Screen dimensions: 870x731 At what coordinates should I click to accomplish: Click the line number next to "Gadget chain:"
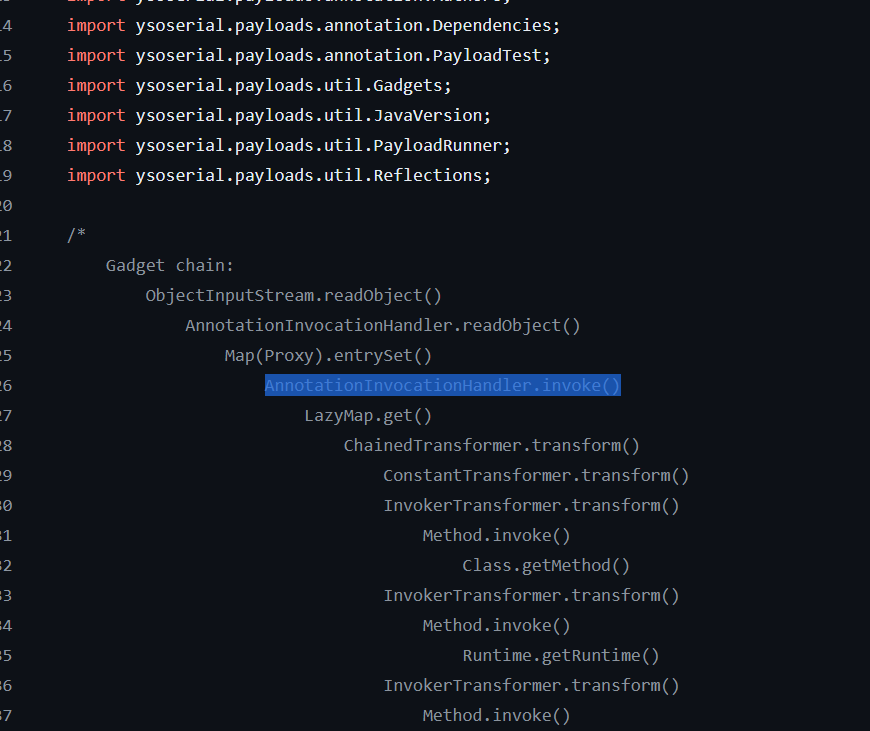click(5, 266)
